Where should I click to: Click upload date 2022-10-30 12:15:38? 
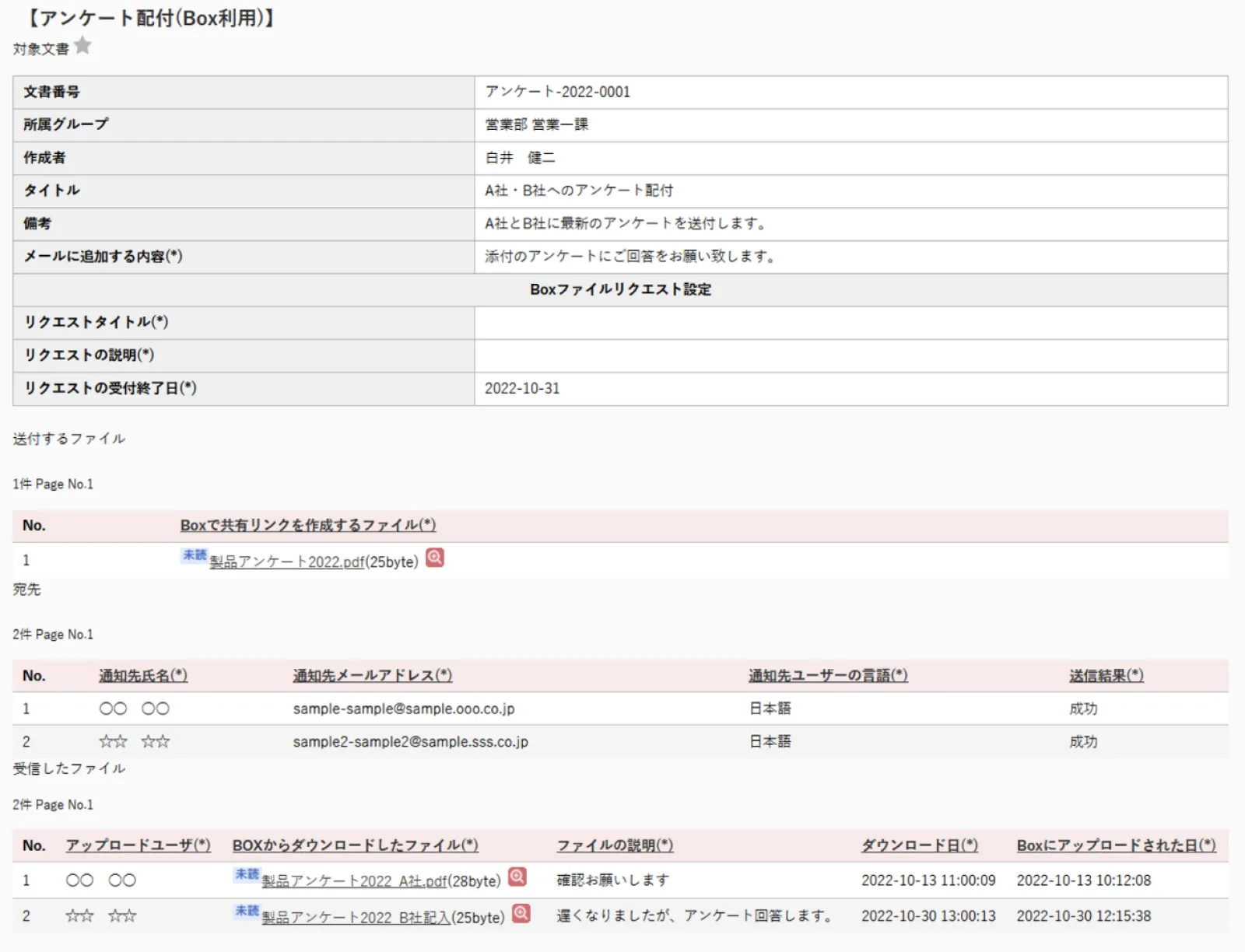[1084, 916]
